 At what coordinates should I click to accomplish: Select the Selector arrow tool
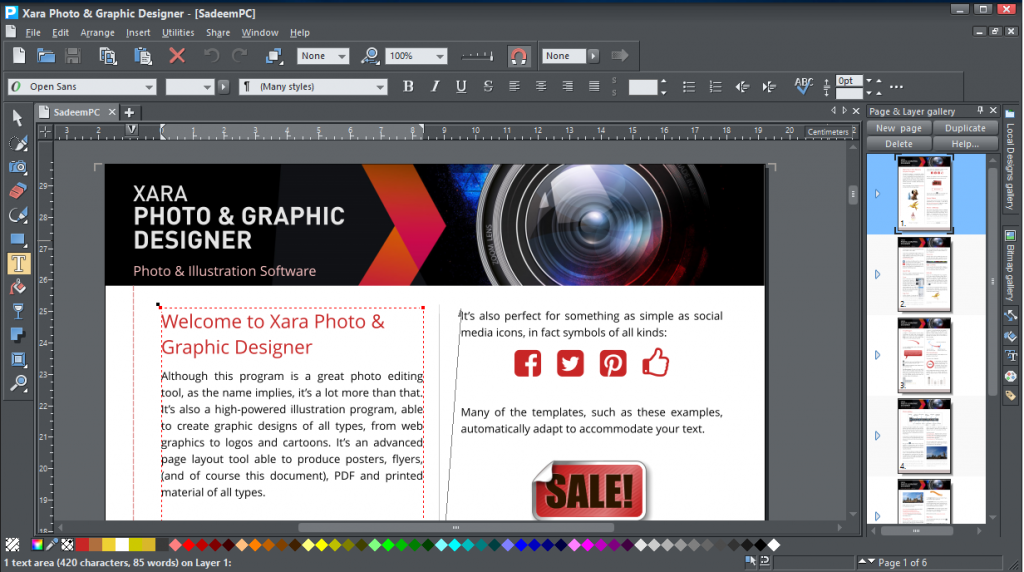point(18,118)
